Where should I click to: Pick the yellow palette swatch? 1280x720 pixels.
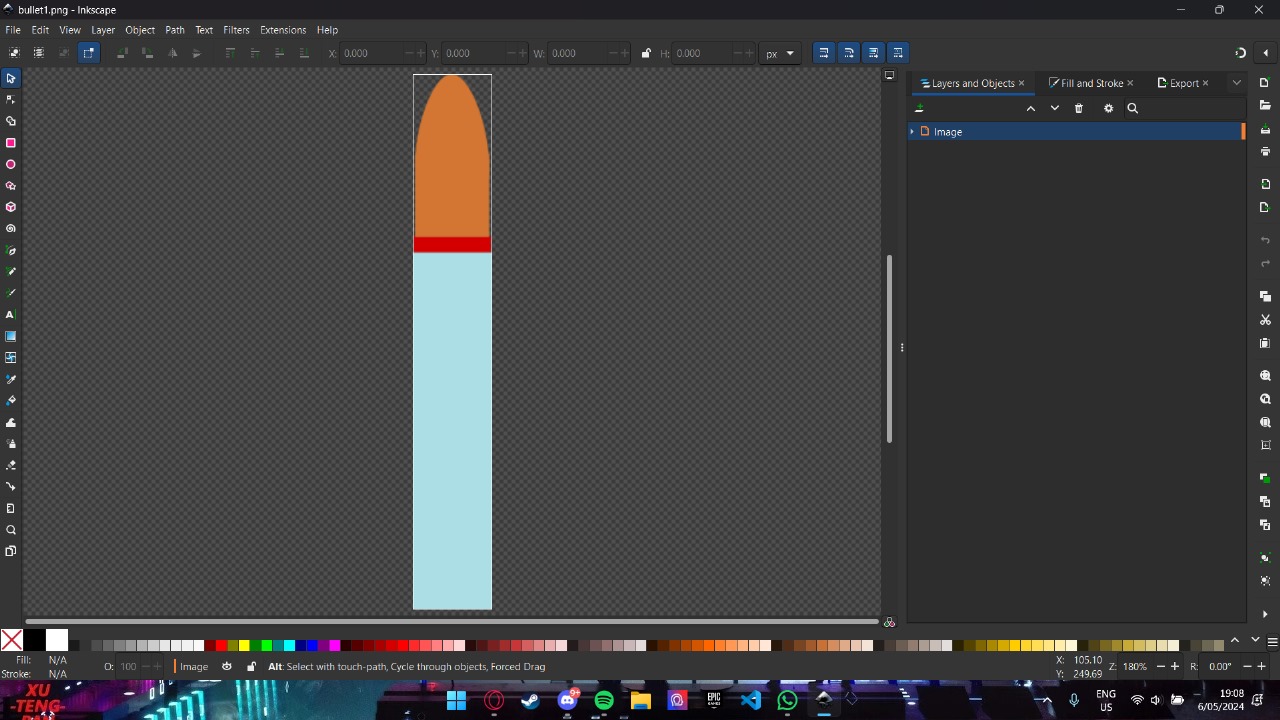pyautogui.click(x=244, y=646)
